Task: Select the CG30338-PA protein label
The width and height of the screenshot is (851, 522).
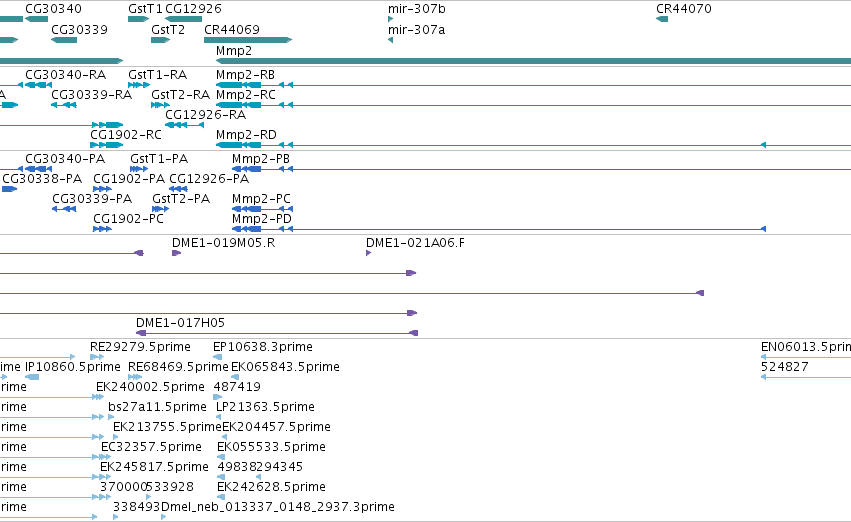Action: click(x=42, y=179)
